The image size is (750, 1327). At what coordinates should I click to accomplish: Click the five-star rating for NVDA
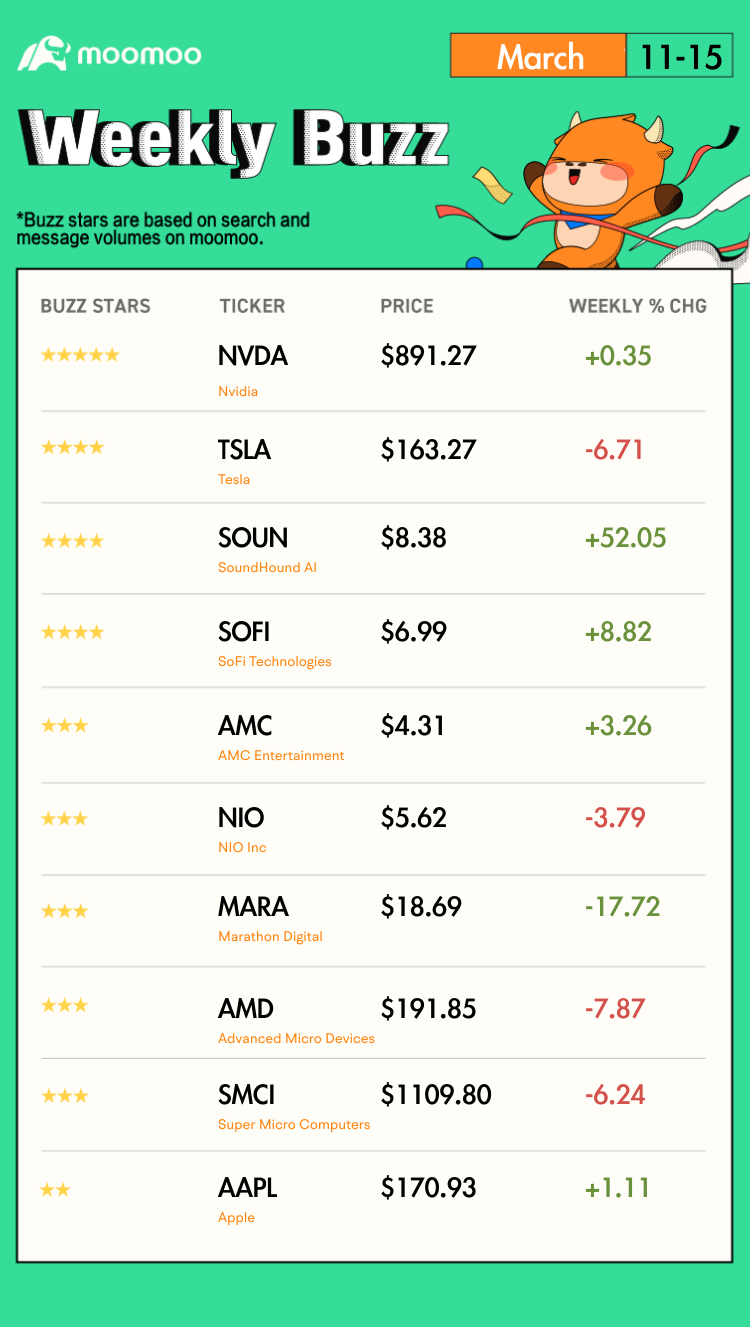tap(80, 355)
